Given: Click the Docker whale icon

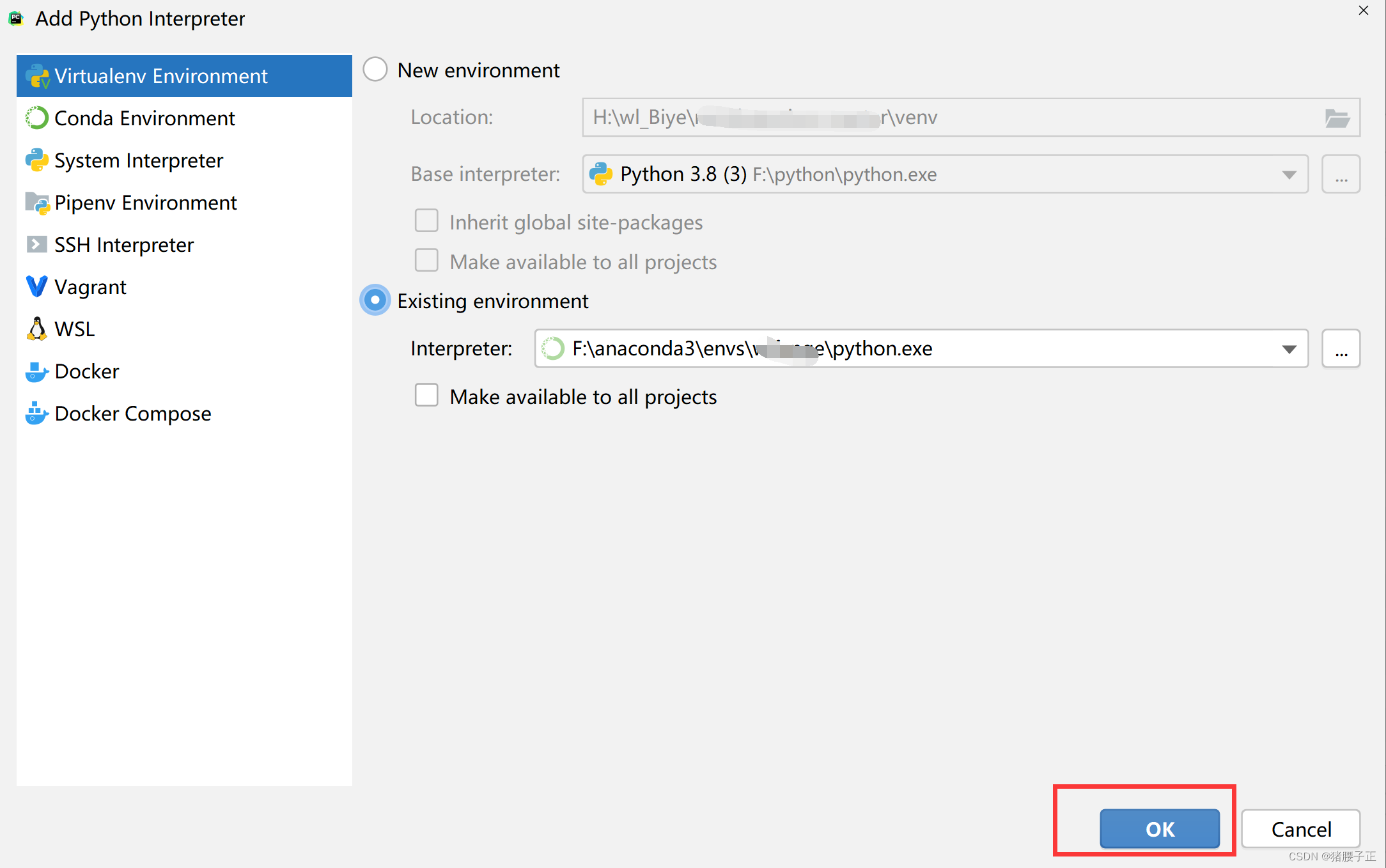Looking at the screenshot, I should tap(36, 371).
